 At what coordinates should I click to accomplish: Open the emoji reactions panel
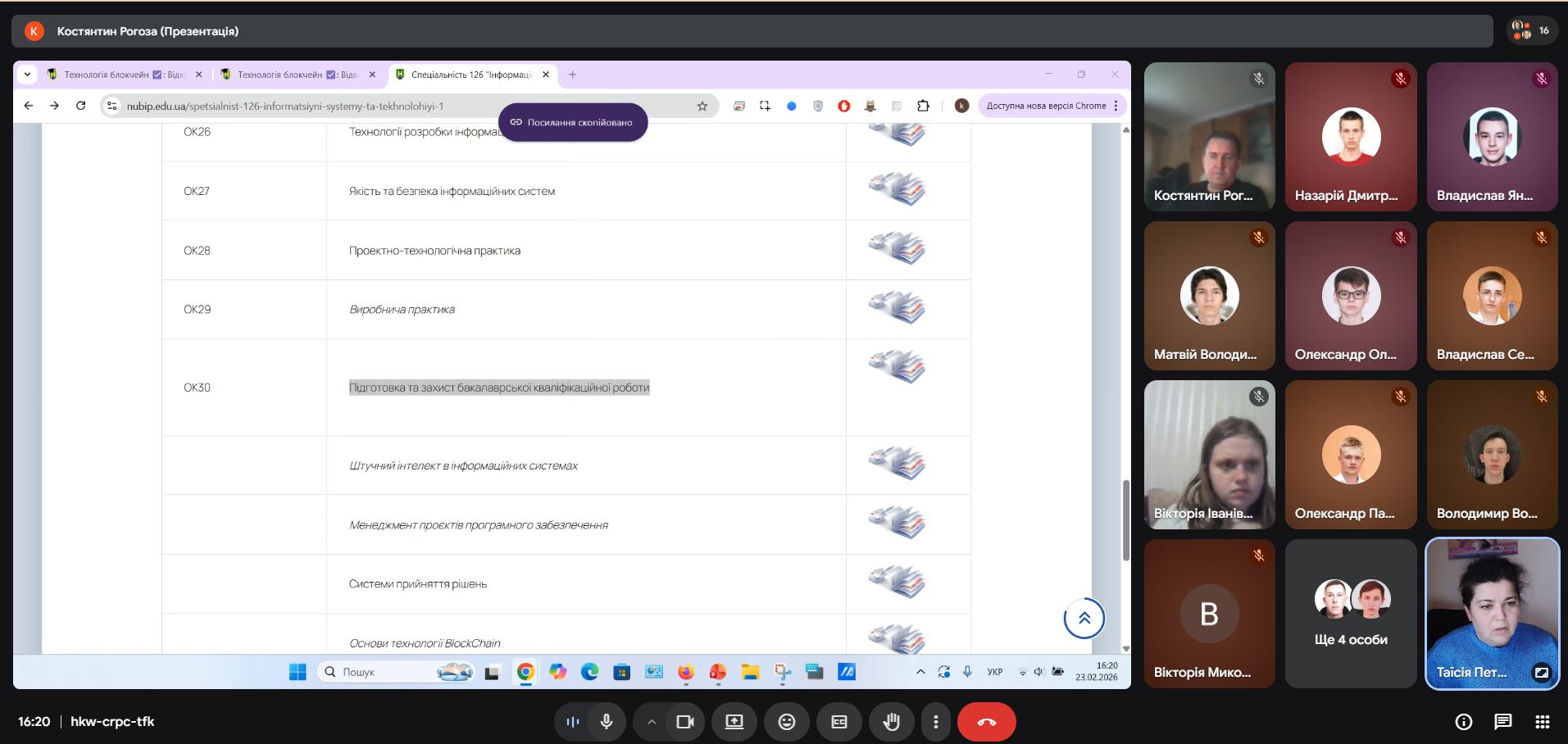click(787, 722)
